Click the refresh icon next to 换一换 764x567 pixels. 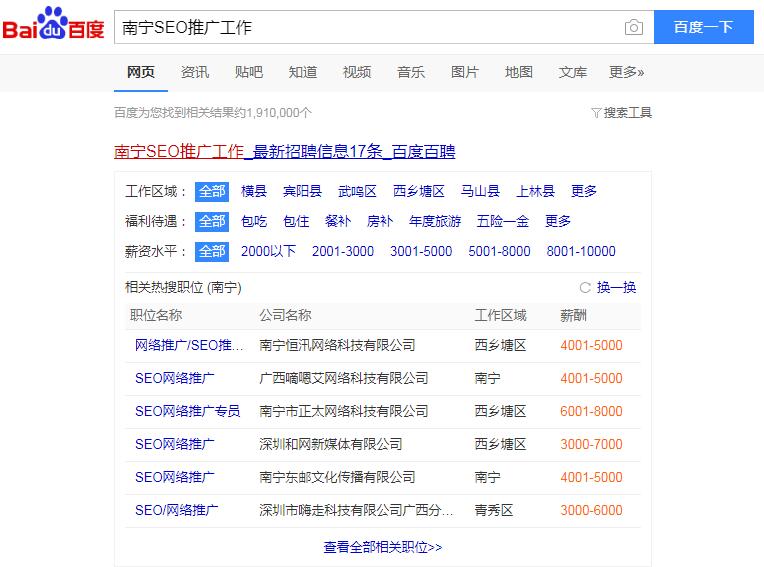tap(585, 288)
